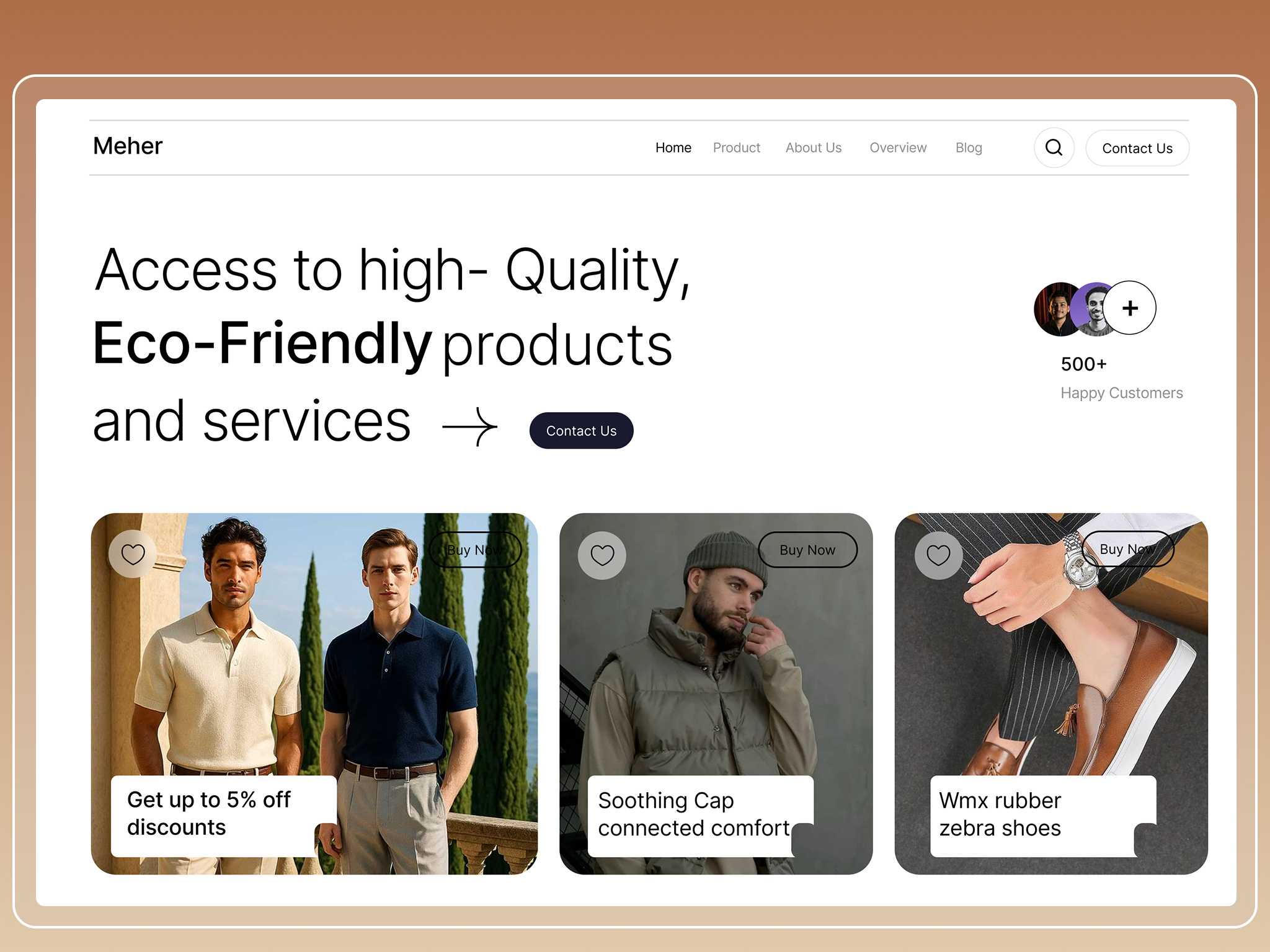The height and width of the screenshot is (952, 1270).
Task: Open the About Us page
Action: (813, 148)
